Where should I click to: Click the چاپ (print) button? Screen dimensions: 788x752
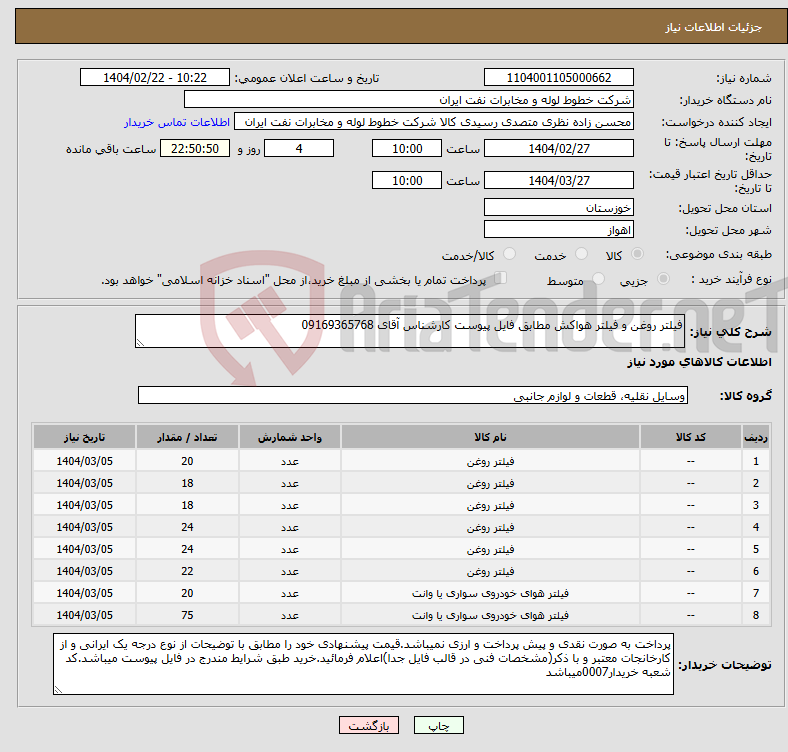point(438,725)
